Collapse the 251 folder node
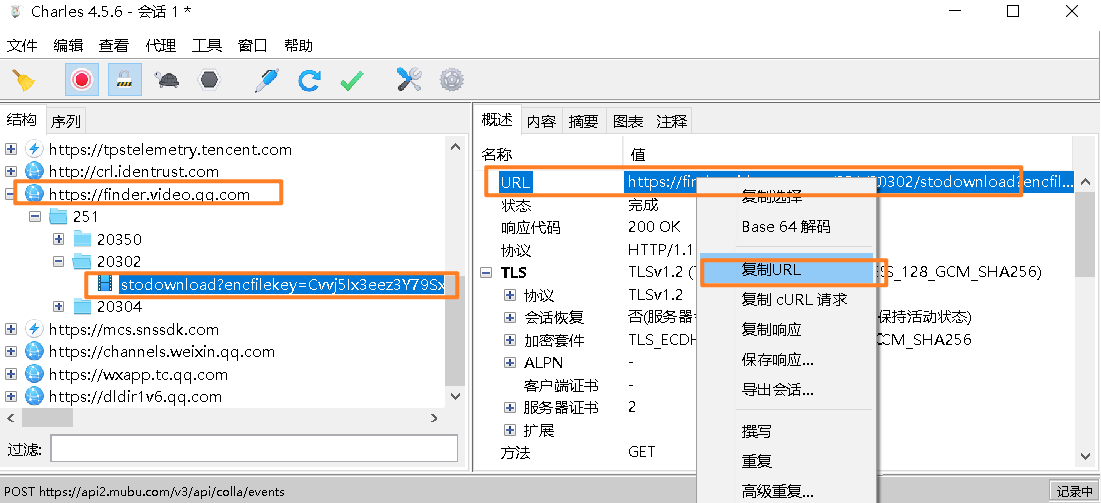The image size is (1101, 503). pyautogui.click(x=35, y=216)
